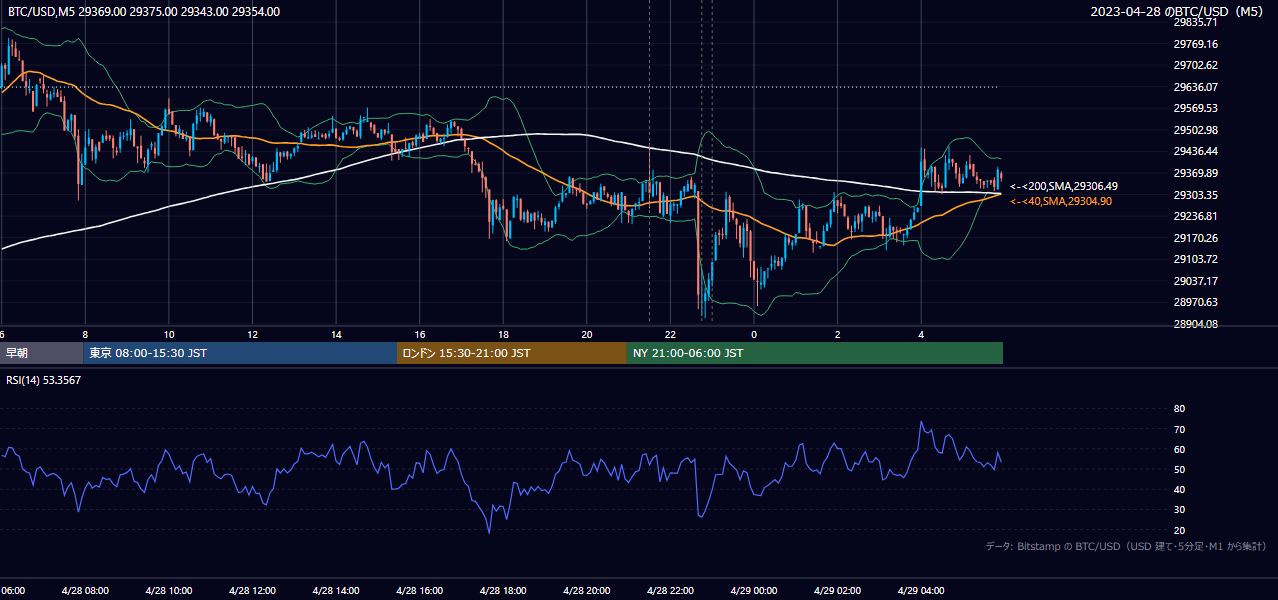
Task: Click hour tick 8 under price chart
Action: click(x=85, y=334)
